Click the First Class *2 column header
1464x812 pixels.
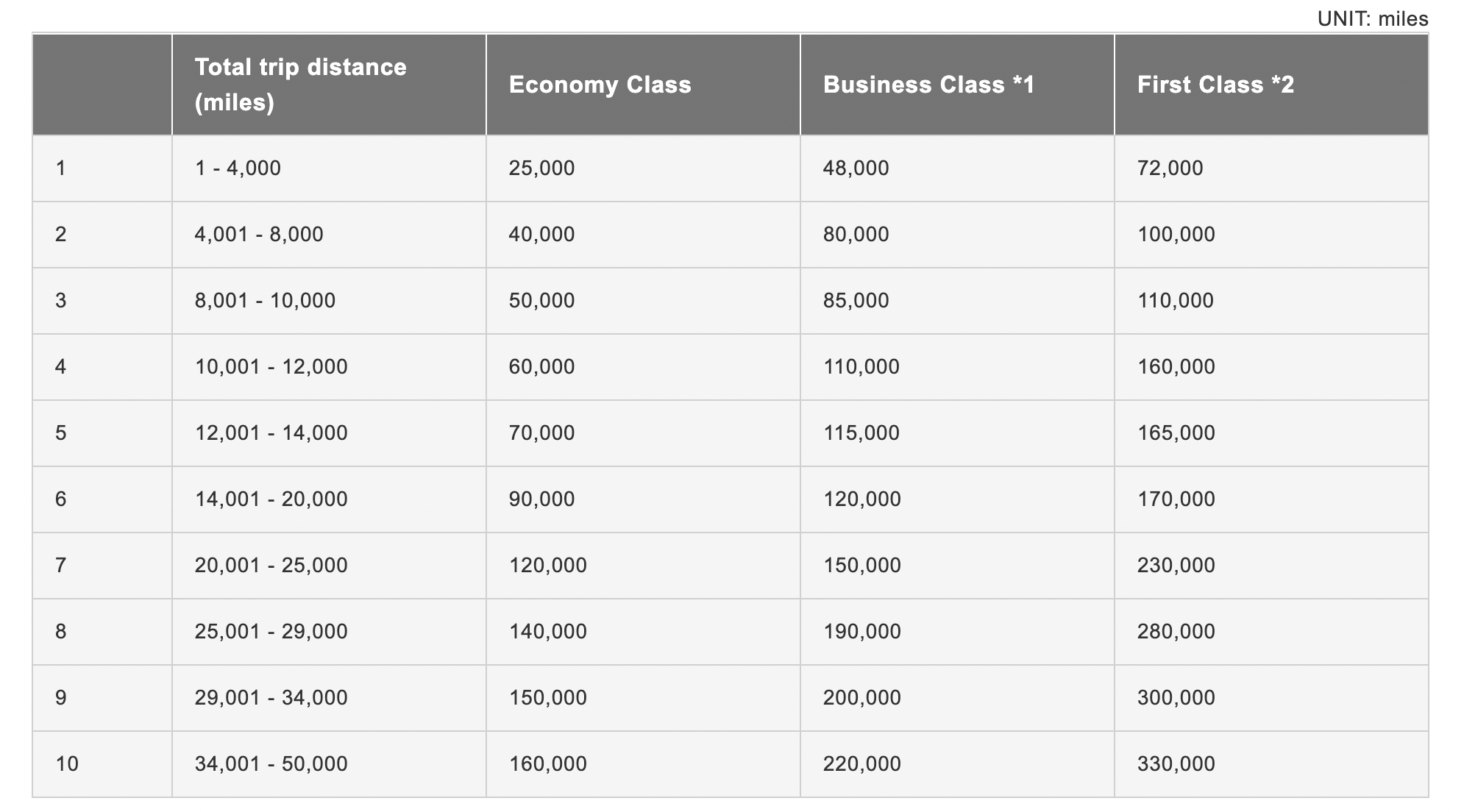tap(1215, 85)
